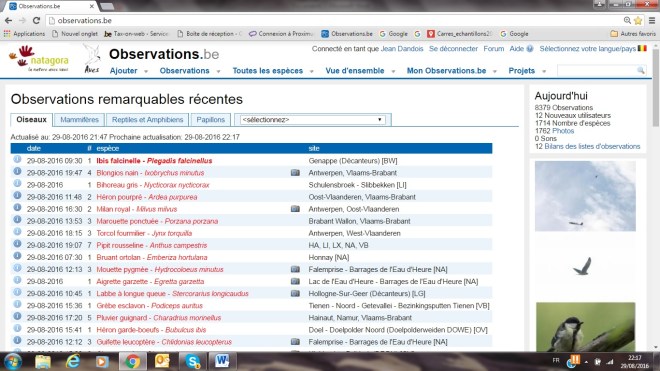Open the <sélectionnez> species group dropdown
Image resolution: width=660 pixels, height=371 pixels.
click(x=312, y=120)
